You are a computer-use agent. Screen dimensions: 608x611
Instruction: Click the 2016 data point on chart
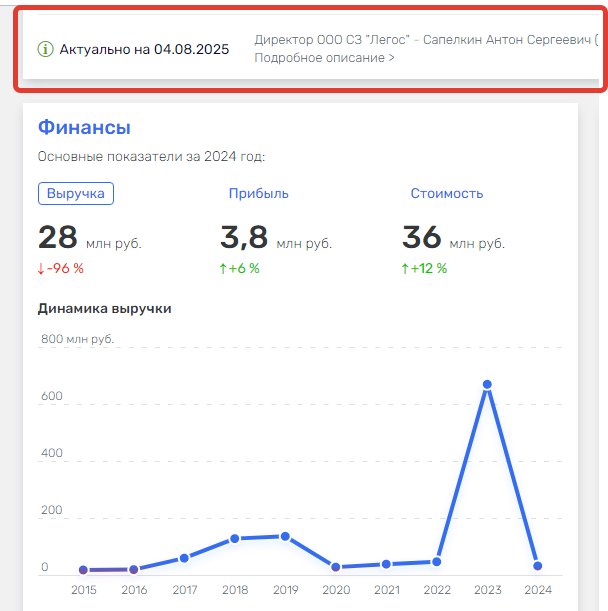point(134,570)
